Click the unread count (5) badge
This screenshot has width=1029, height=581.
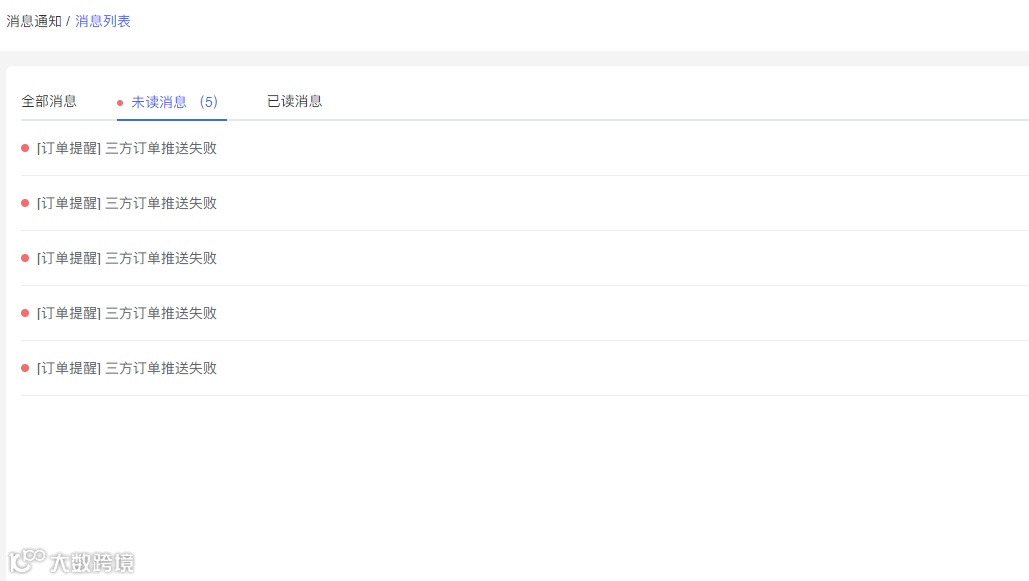pyautogui.click(x=208, y=102)
